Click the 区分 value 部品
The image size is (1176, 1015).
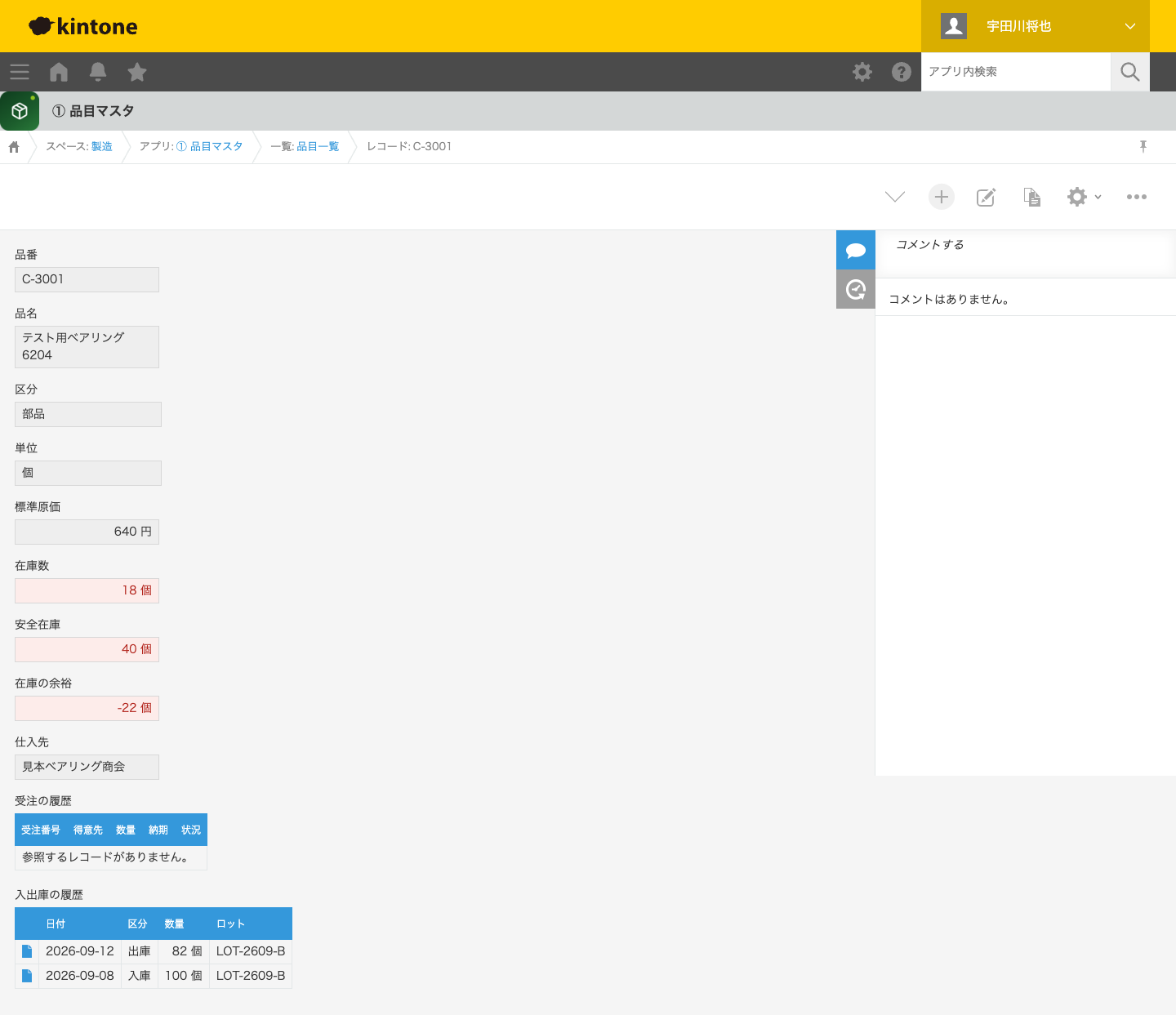[88, 414]
